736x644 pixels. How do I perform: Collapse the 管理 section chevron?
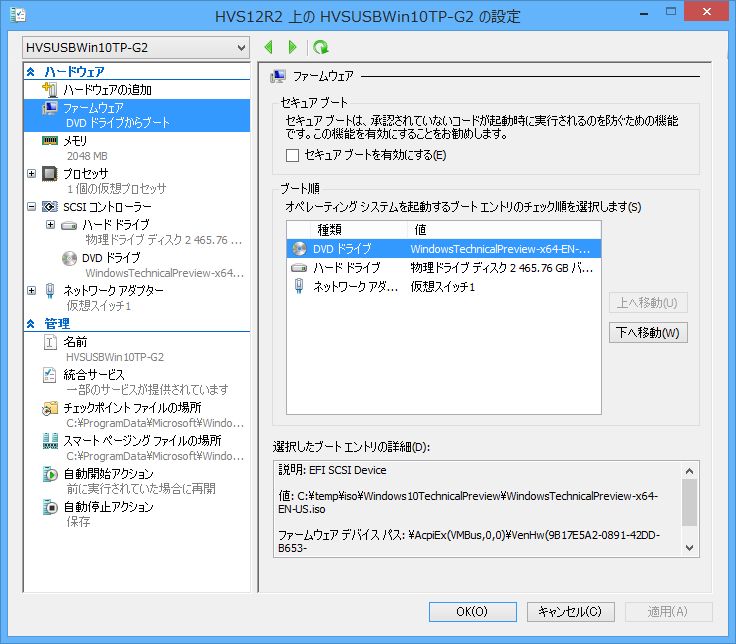coord(31,323)
